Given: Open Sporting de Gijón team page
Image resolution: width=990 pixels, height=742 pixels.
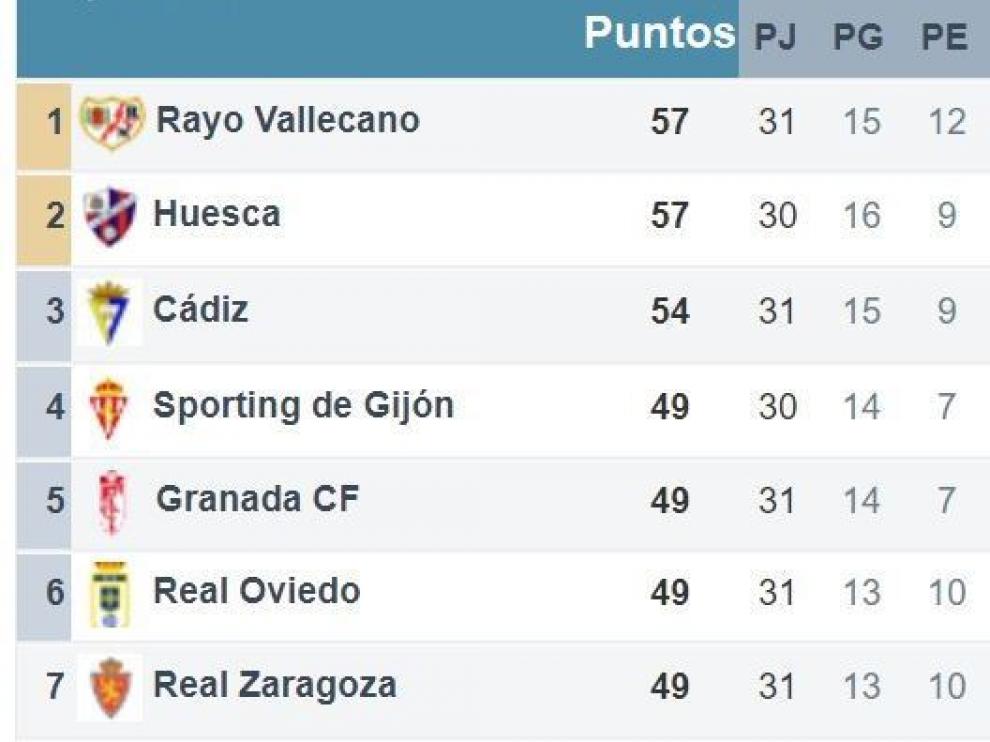Looking at the screenshot, I should 304,405.
